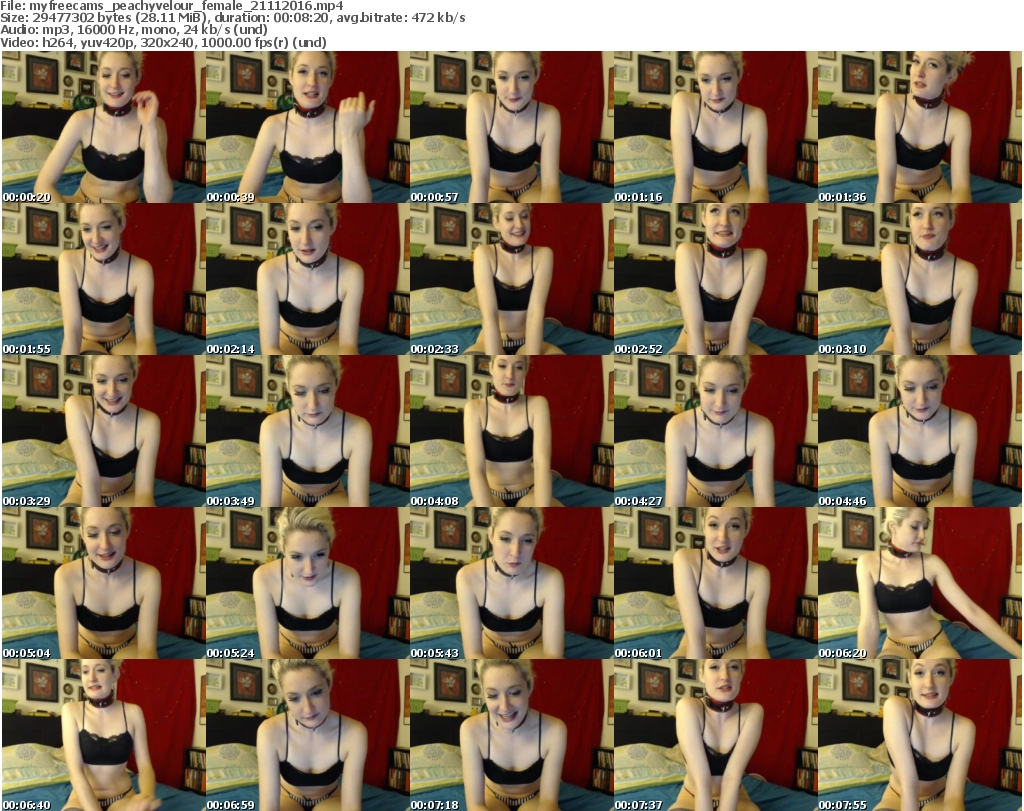Image resolution: width=1024 pixels, height=811 pixels.
Task: Open the frame stamped 00:02:14
Action: coord(308,279)
